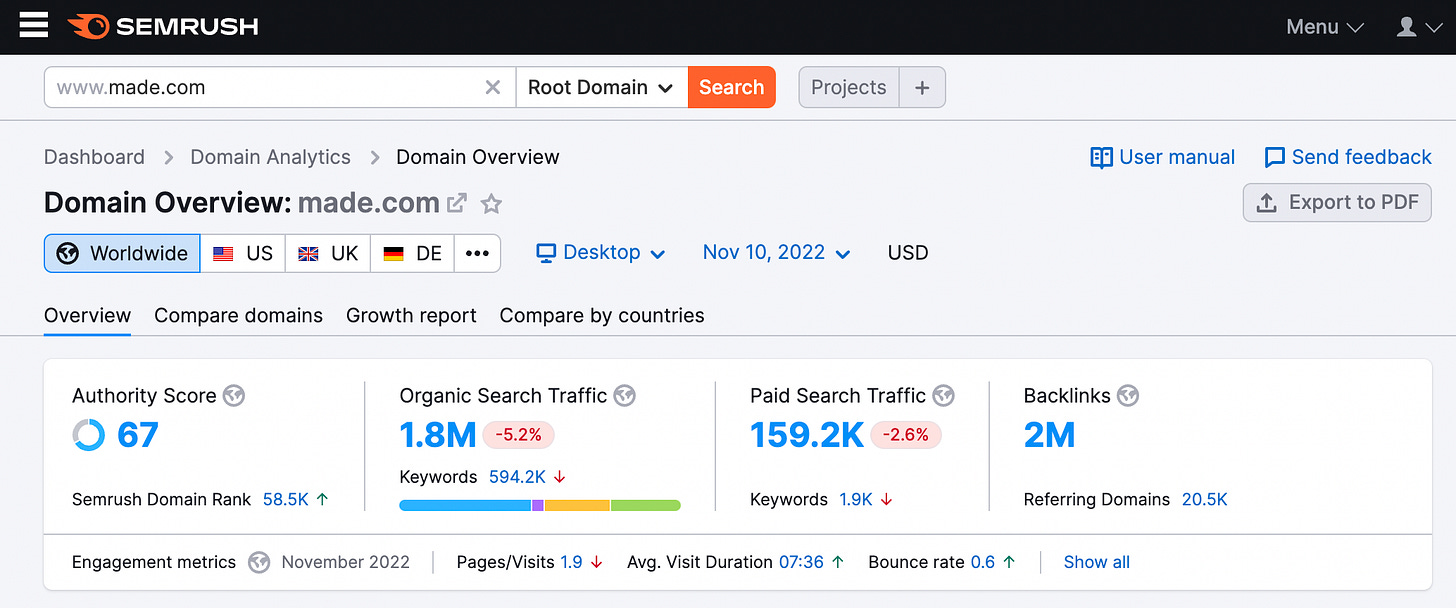Open the hamburger navigation menu
The height and width of the screenshot is (608, 1456).
(x=34, y=26)
